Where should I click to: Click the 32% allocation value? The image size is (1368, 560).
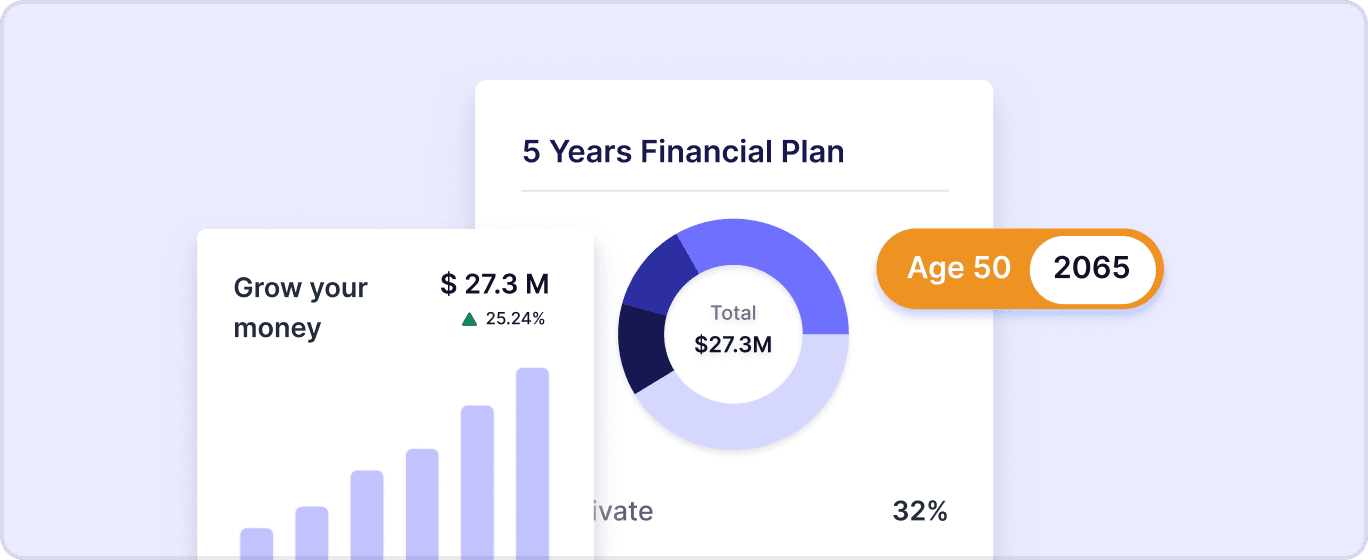(x=919, y=512)
